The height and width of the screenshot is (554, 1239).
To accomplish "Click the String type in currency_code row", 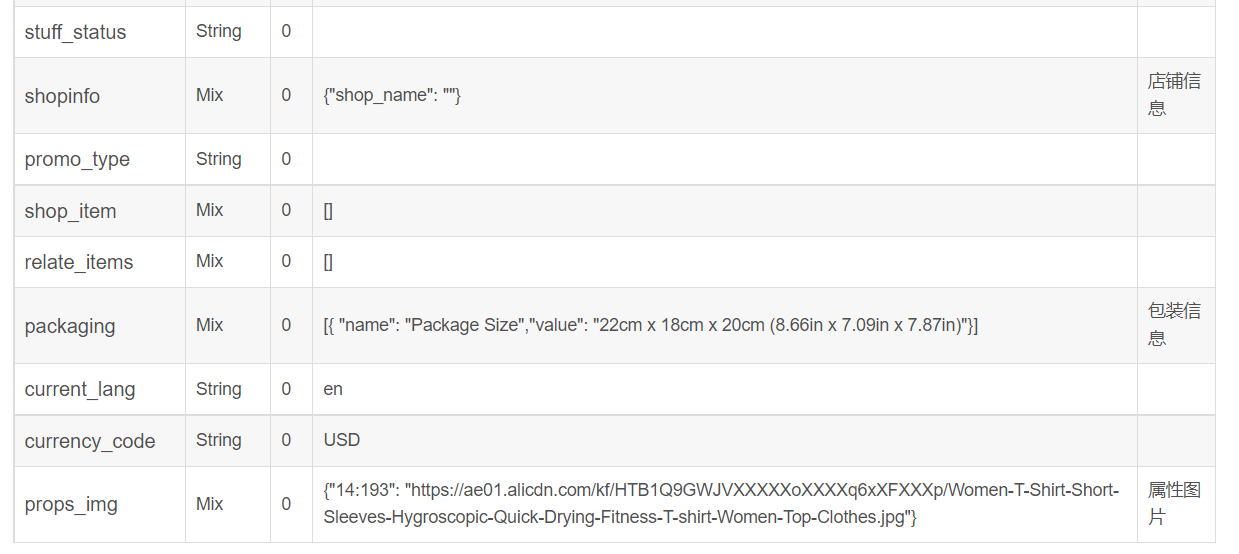I will point(218,440).
